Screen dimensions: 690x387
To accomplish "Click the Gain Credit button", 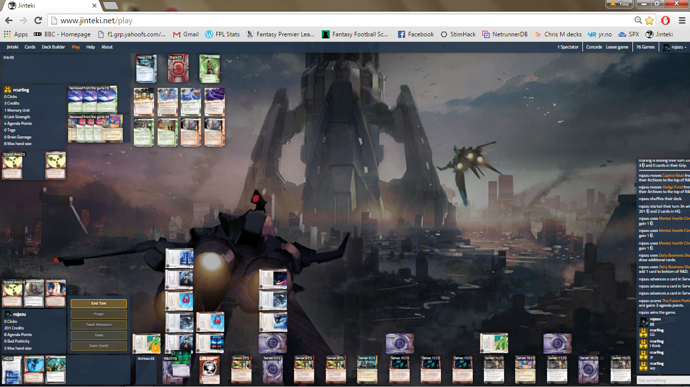I will pyautogui.click(x=99, y=346).
